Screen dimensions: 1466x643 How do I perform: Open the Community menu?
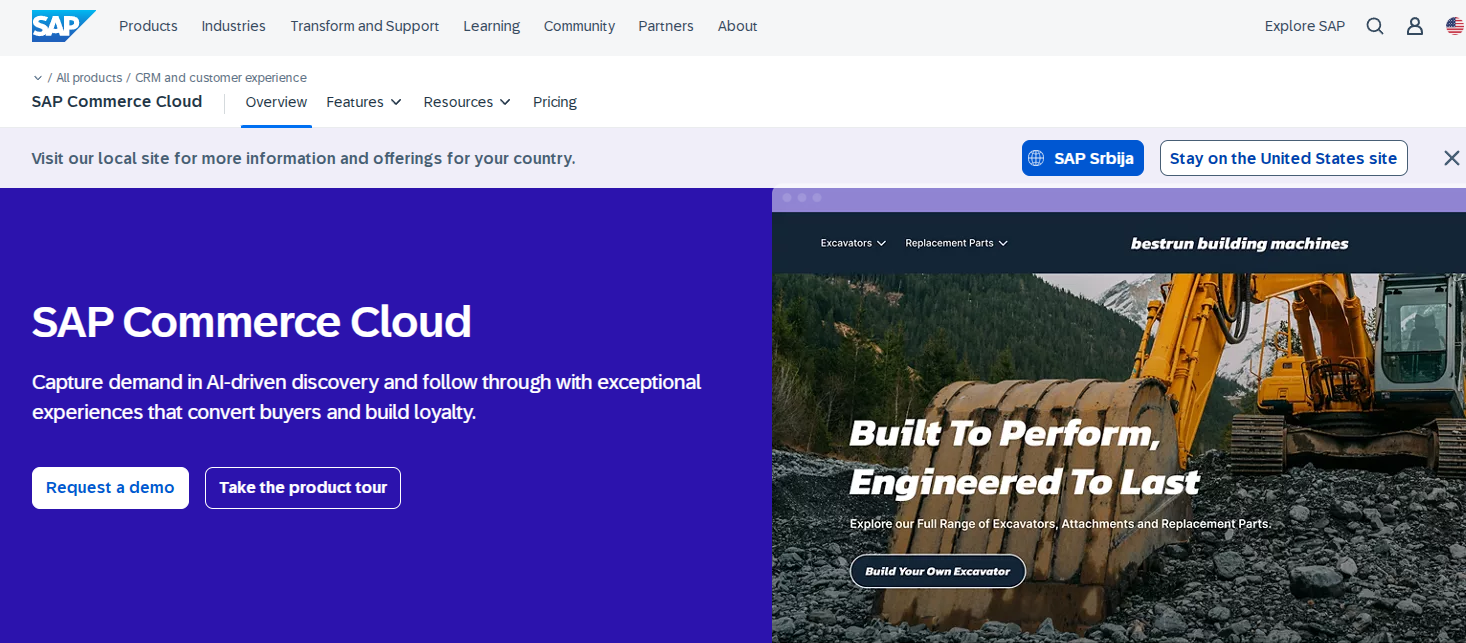coord(579,26)
